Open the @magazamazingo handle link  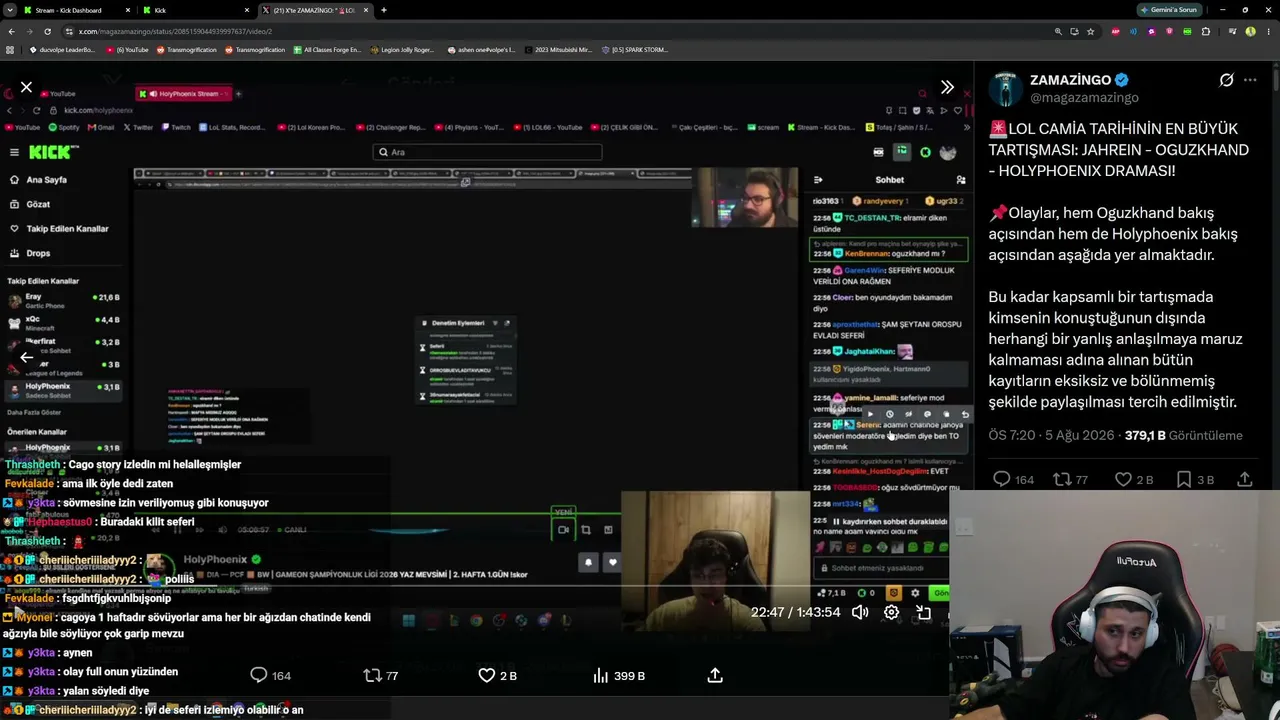1084,98
